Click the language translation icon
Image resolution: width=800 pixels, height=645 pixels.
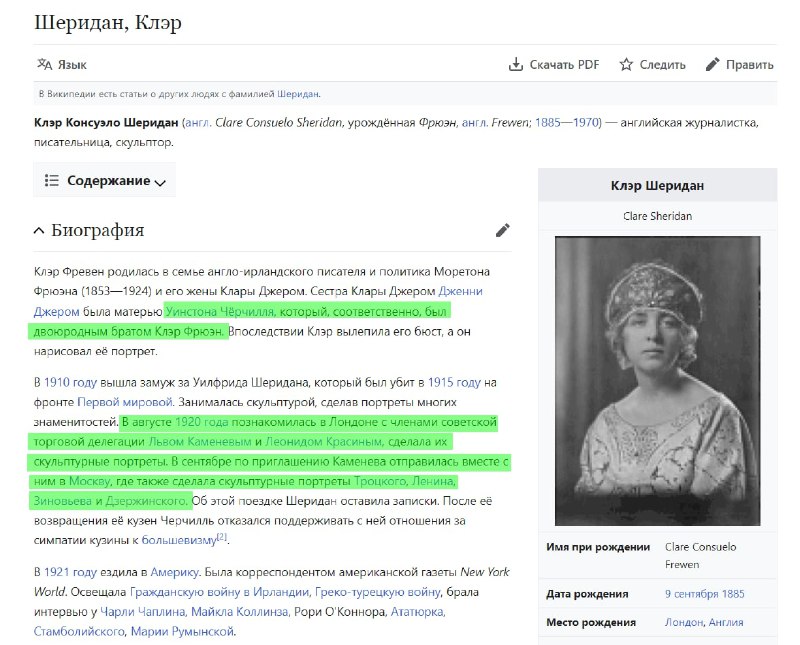tap(44, 64)
